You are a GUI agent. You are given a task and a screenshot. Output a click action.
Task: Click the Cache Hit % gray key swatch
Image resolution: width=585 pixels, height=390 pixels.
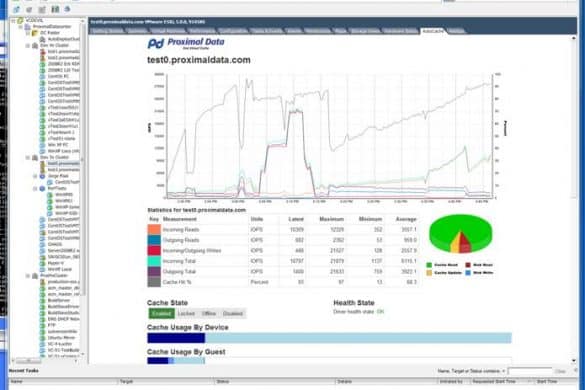[154, 281]
